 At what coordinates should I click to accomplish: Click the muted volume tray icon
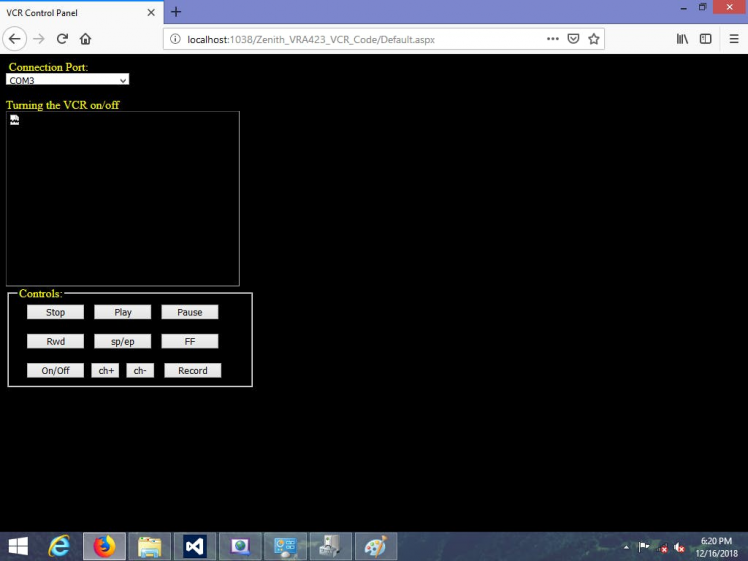tap(679, 547)
